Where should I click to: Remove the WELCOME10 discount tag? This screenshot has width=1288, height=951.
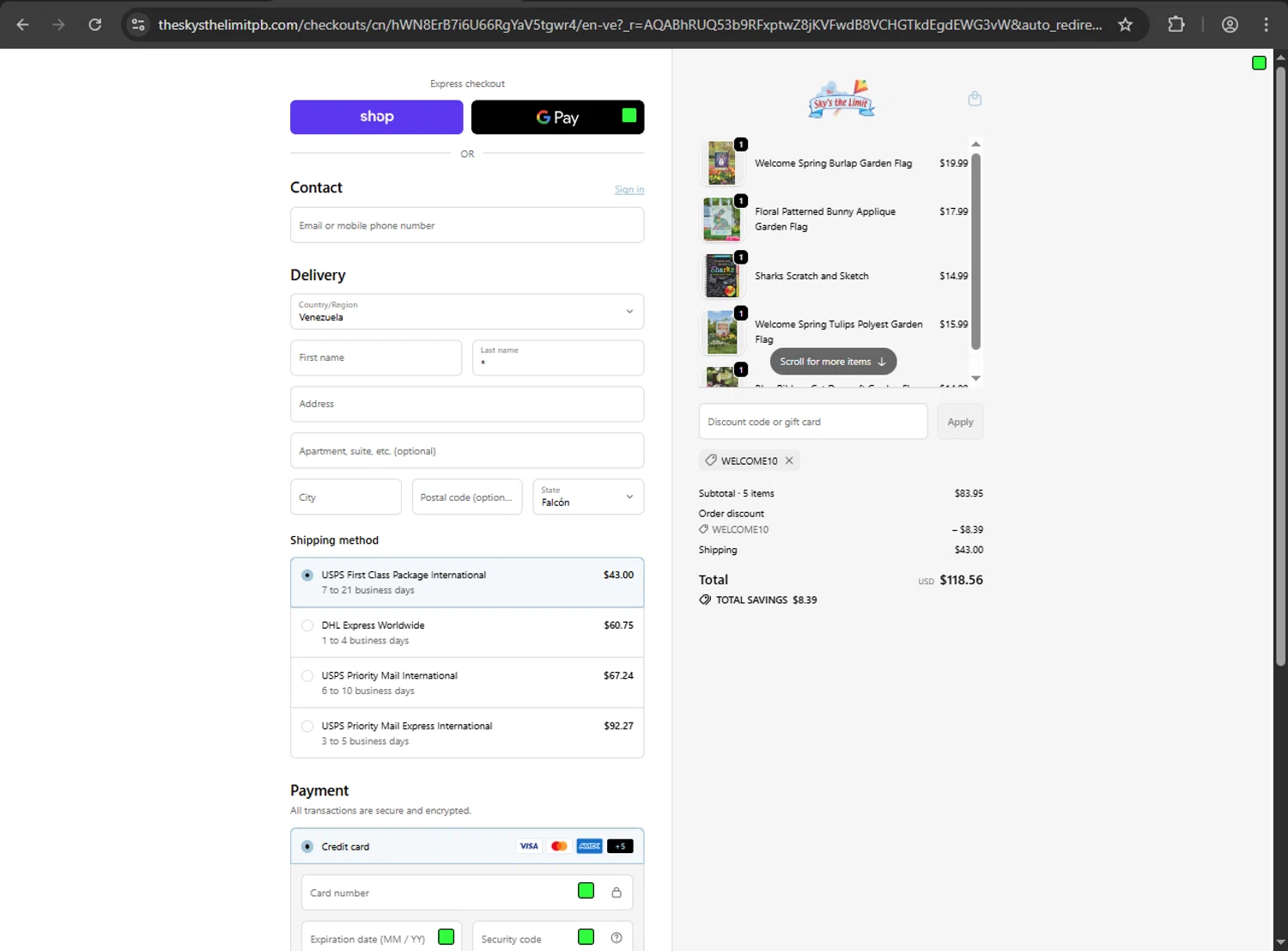[x=789, y=460]
